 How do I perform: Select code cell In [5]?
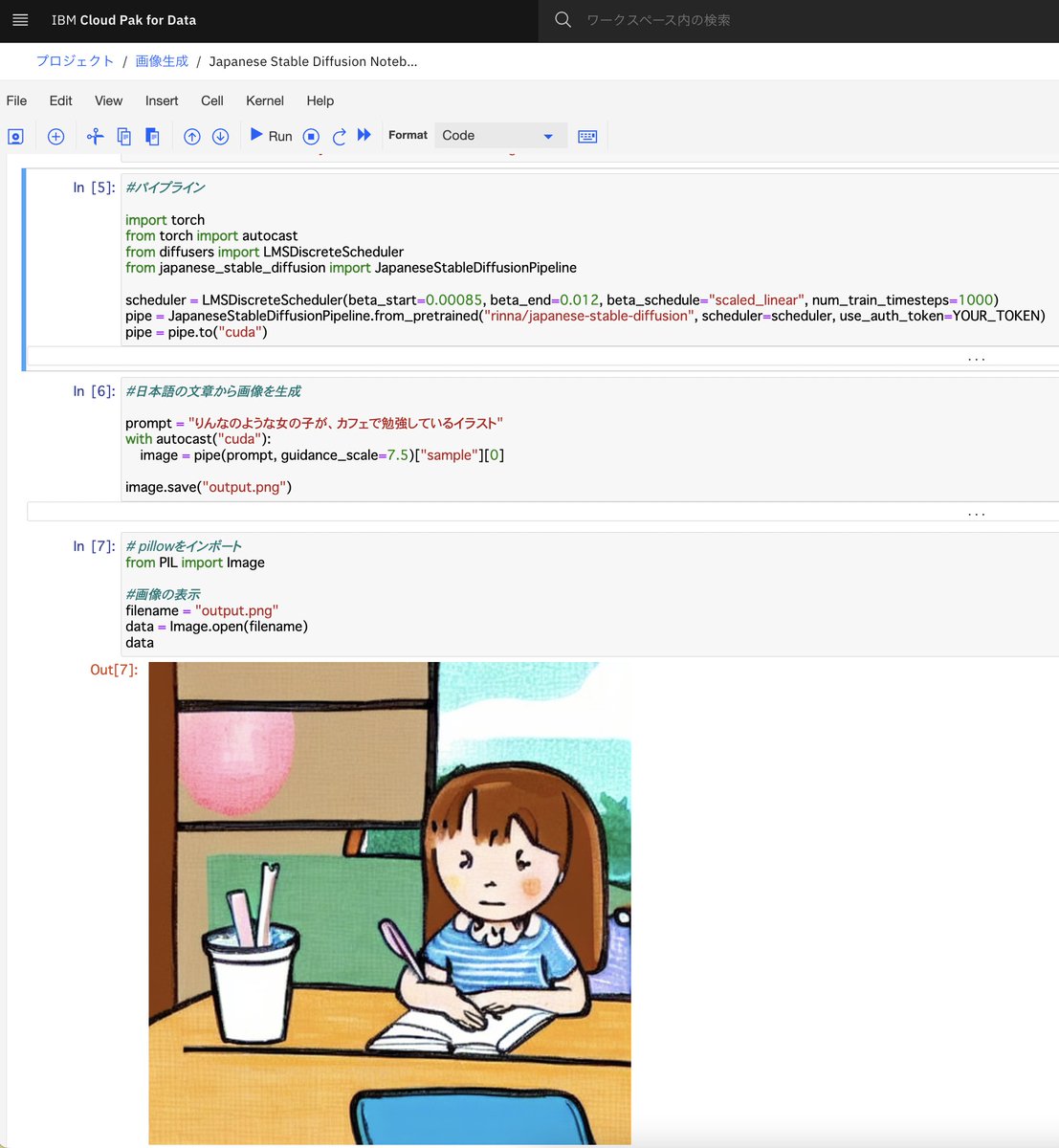(x=589, y=259)
